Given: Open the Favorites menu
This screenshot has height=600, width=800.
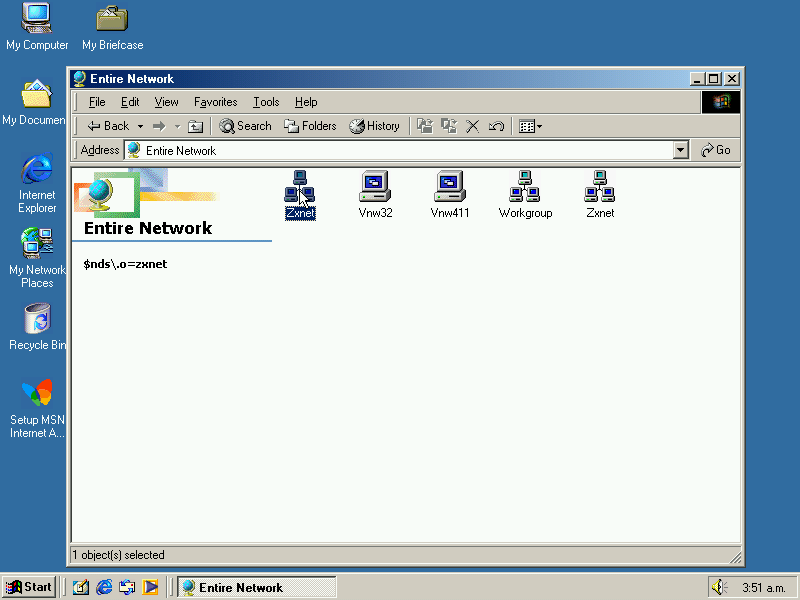Looking at the screenshot, I should (x=215, y=102).
